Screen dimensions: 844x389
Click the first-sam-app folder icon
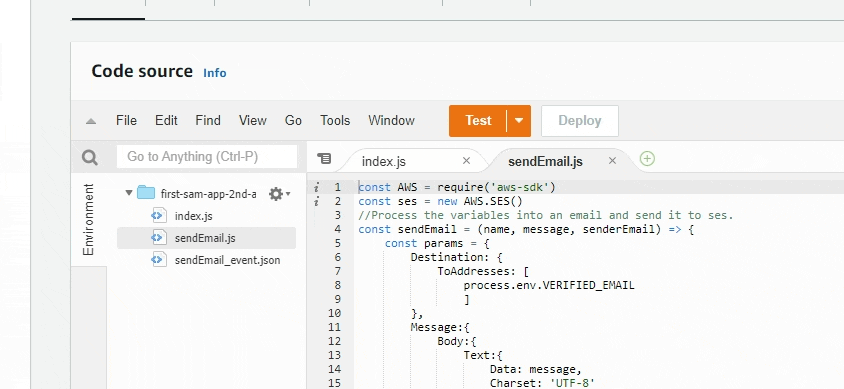tap(146, 193)
